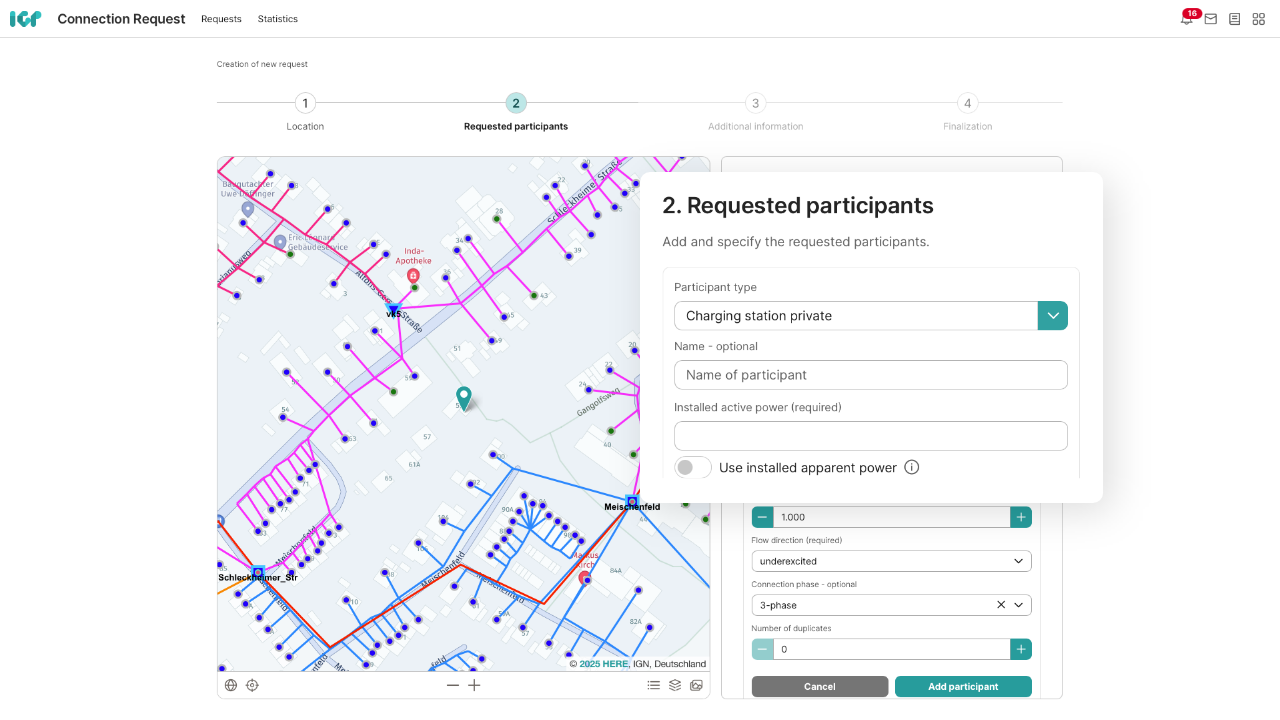Screen dimensions: 1280x720
Task: Expand the Participant type dropdown
Action: pos(1052,316)
